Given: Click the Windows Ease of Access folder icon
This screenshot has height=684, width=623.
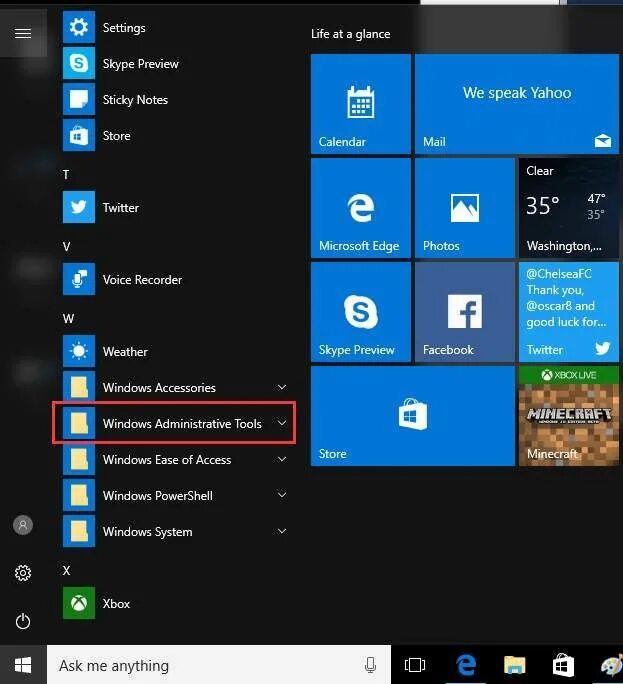Looking at the screenshot, I should click(79, 459).
